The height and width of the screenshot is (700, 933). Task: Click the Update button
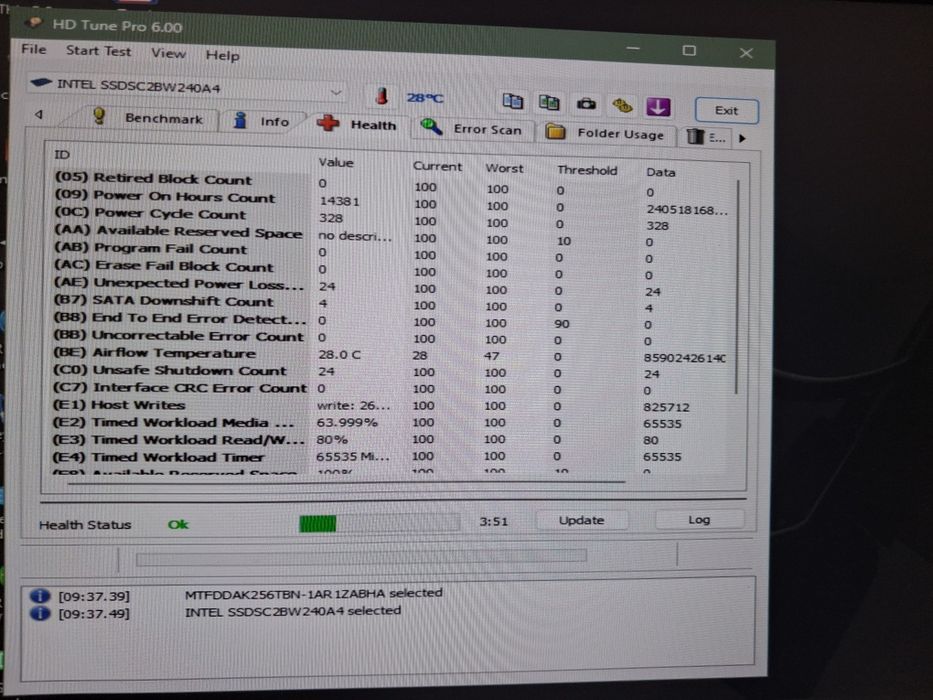coord(581,520)
